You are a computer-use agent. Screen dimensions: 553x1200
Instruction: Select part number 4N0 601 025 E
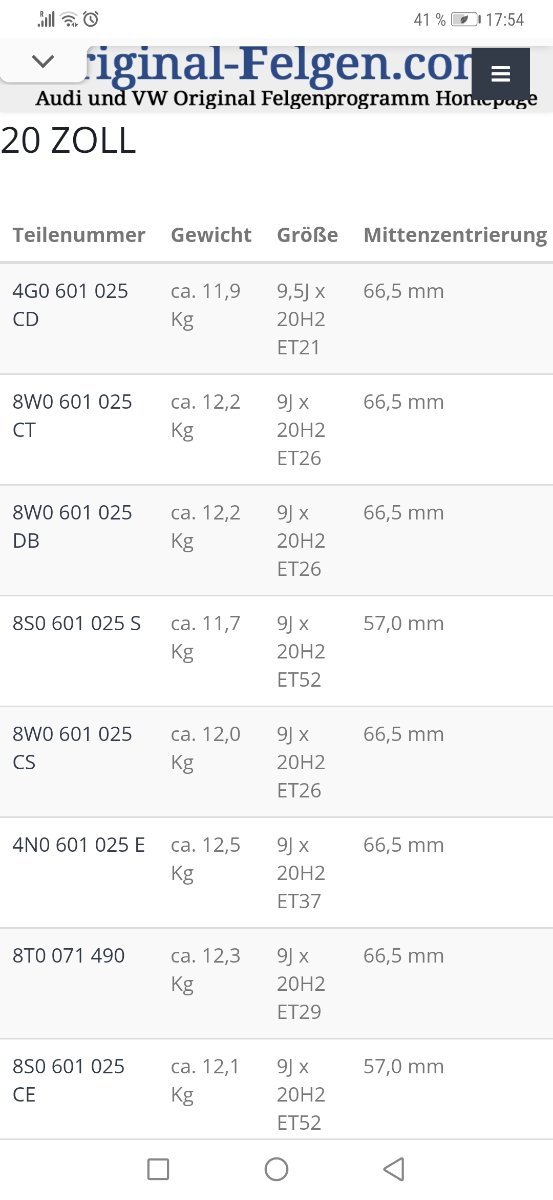coord(78,845)
